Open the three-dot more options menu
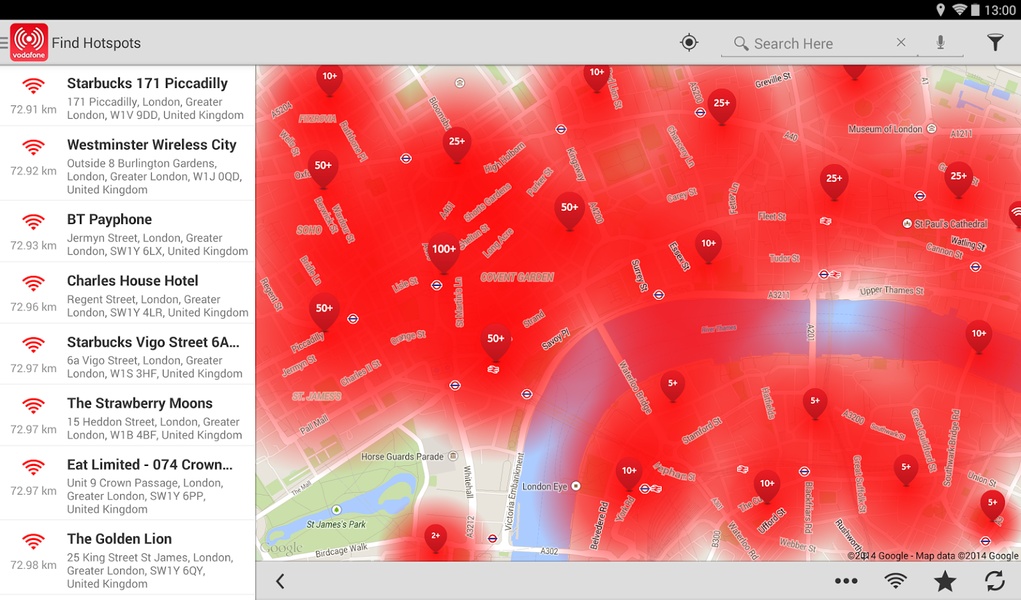 click(846, 581)
